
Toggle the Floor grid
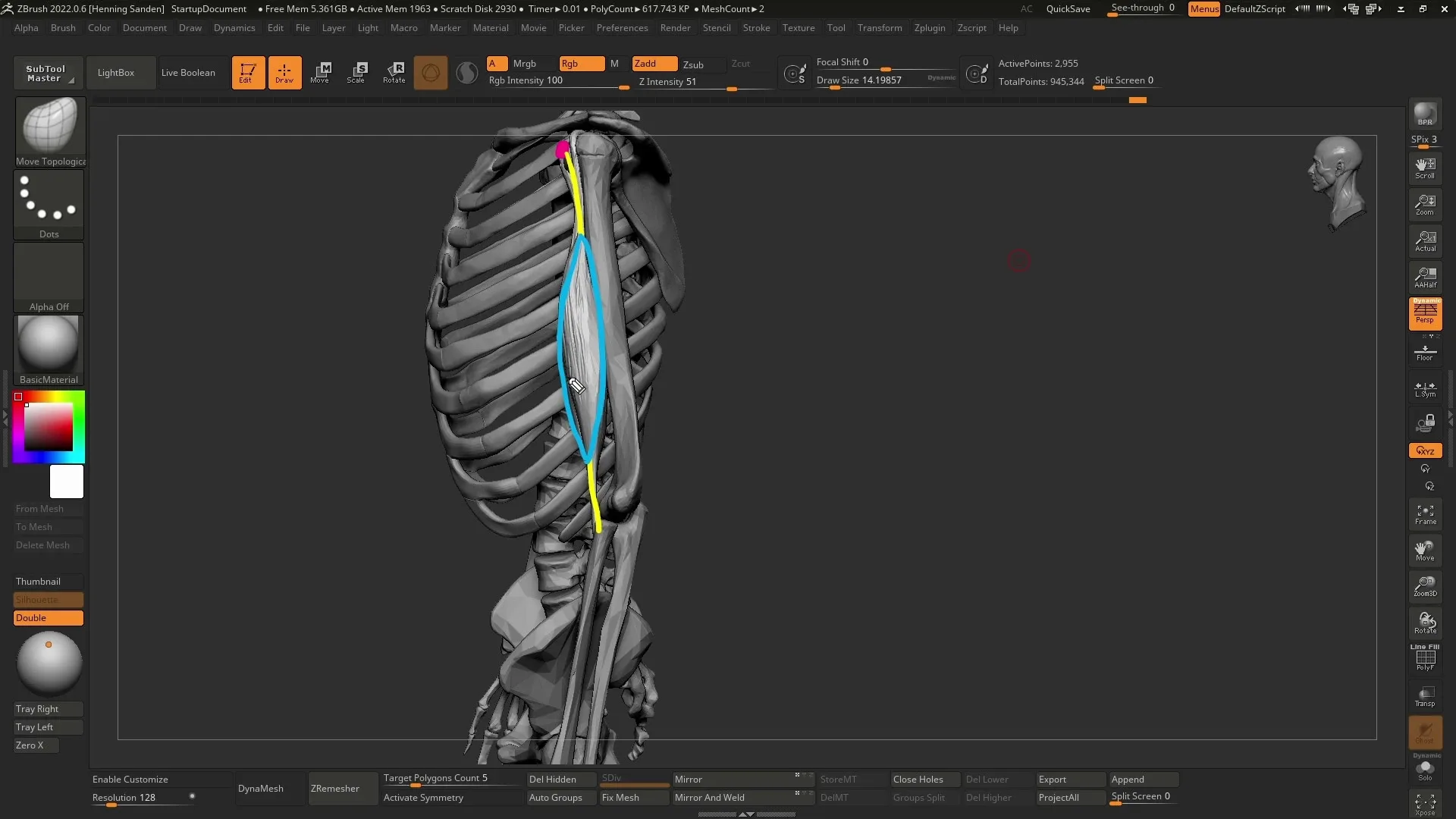pos(1425,352)
